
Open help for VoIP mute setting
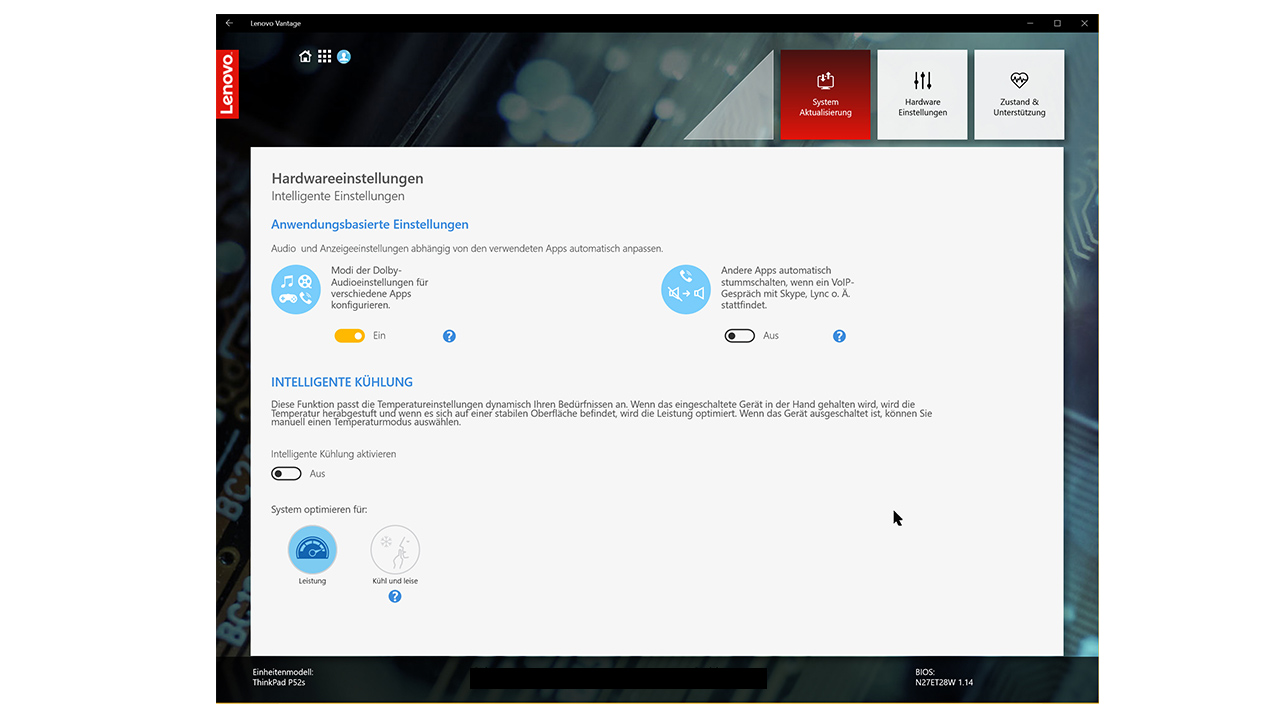pos(839,336)
